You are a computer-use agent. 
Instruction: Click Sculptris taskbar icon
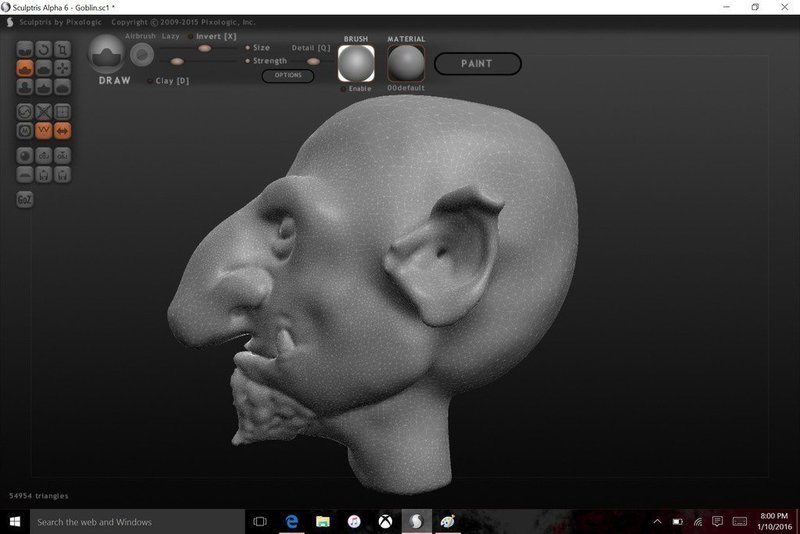(x=416, y=522)
